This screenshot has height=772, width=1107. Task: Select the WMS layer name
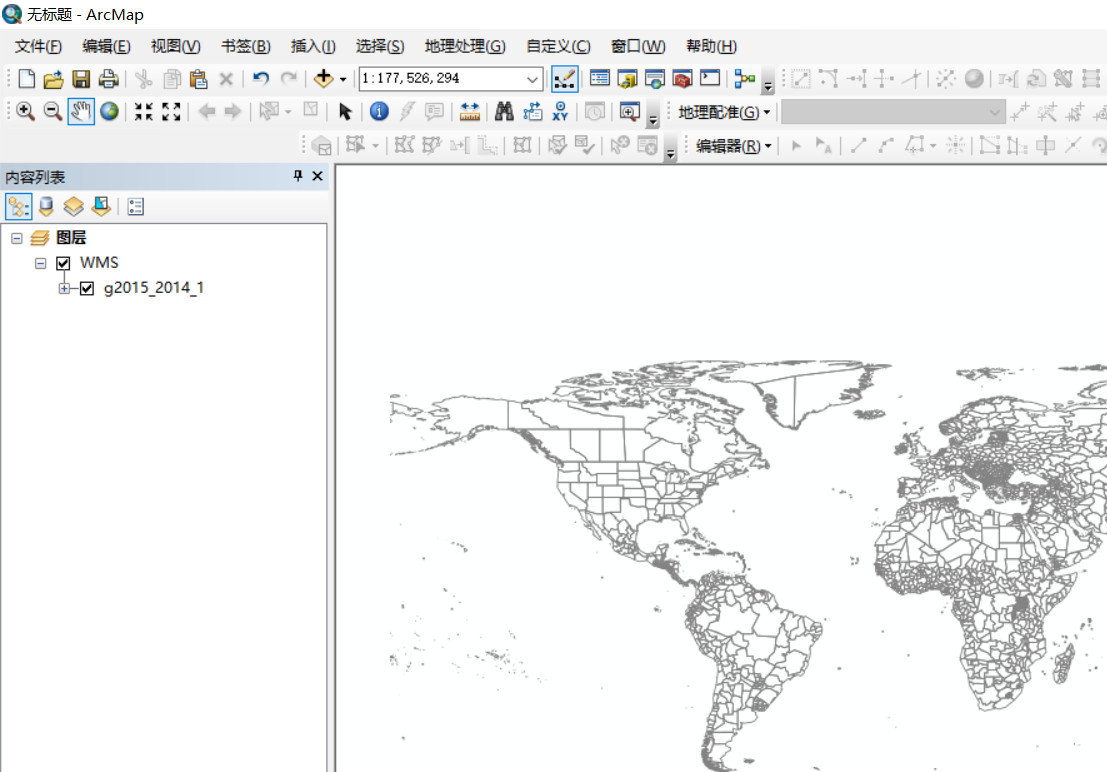[100, 263]
